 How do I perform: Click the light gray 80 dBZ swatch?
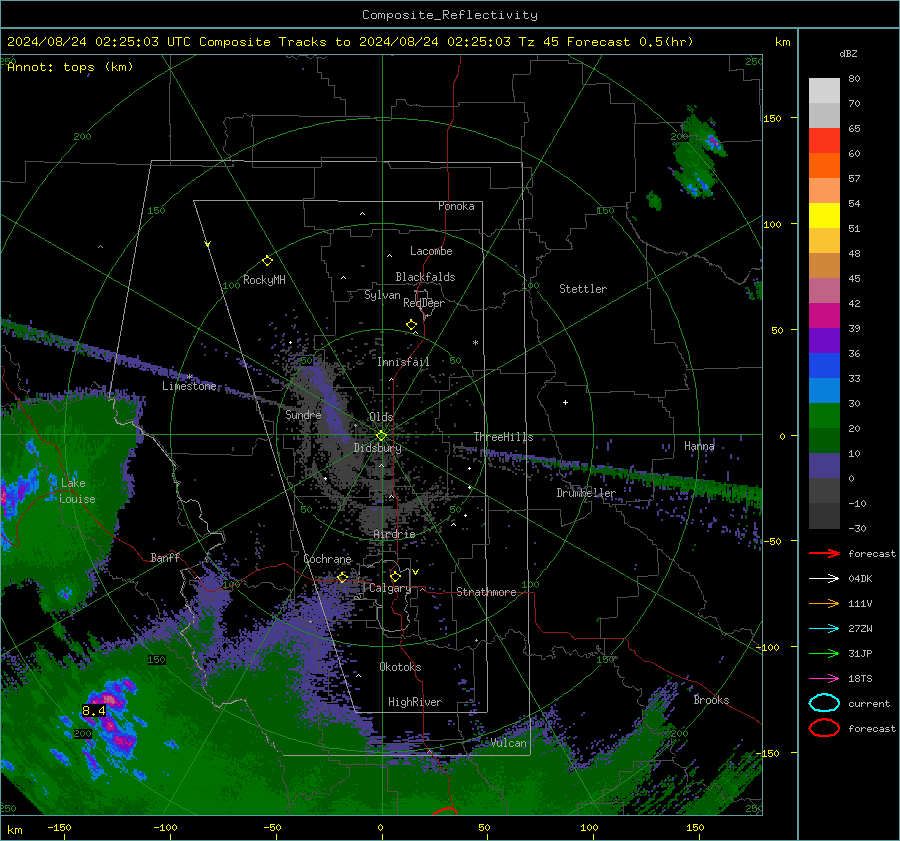(x=824, y=91)
